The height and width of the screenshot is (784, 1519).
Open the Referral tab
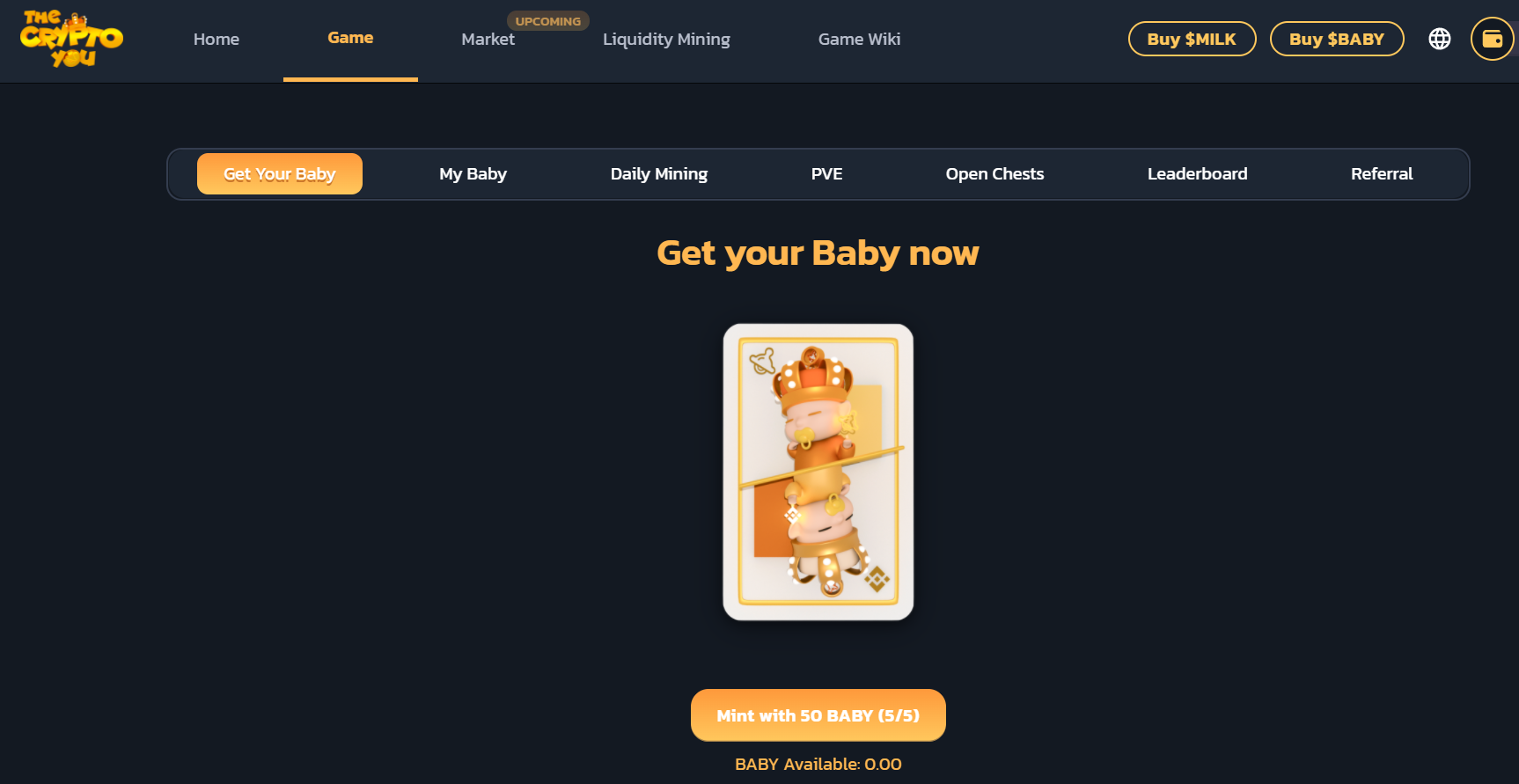click(x=1382, y=174)
